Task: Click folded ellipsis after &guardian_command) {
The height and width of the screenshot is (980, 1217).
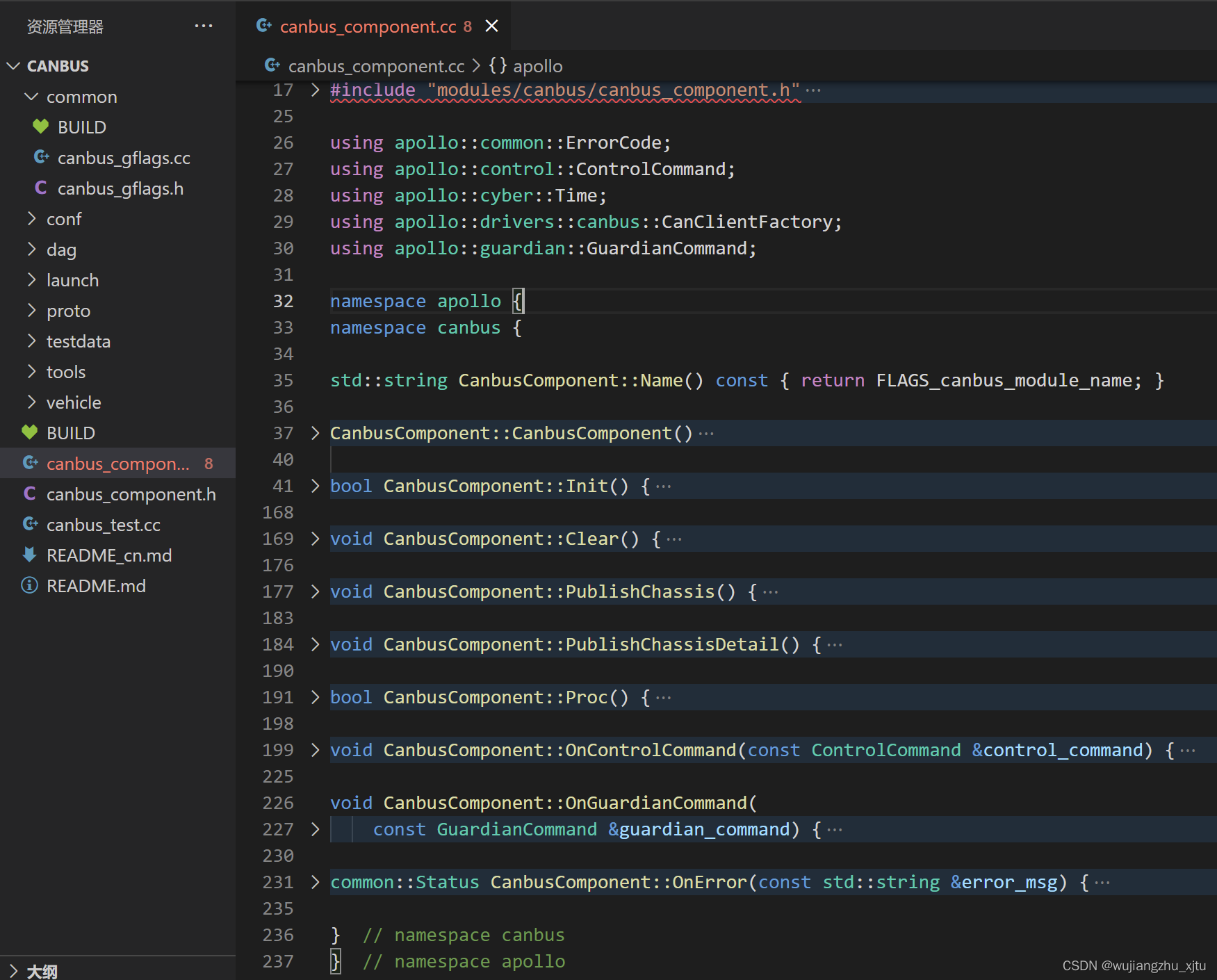Action: (835, 830)
